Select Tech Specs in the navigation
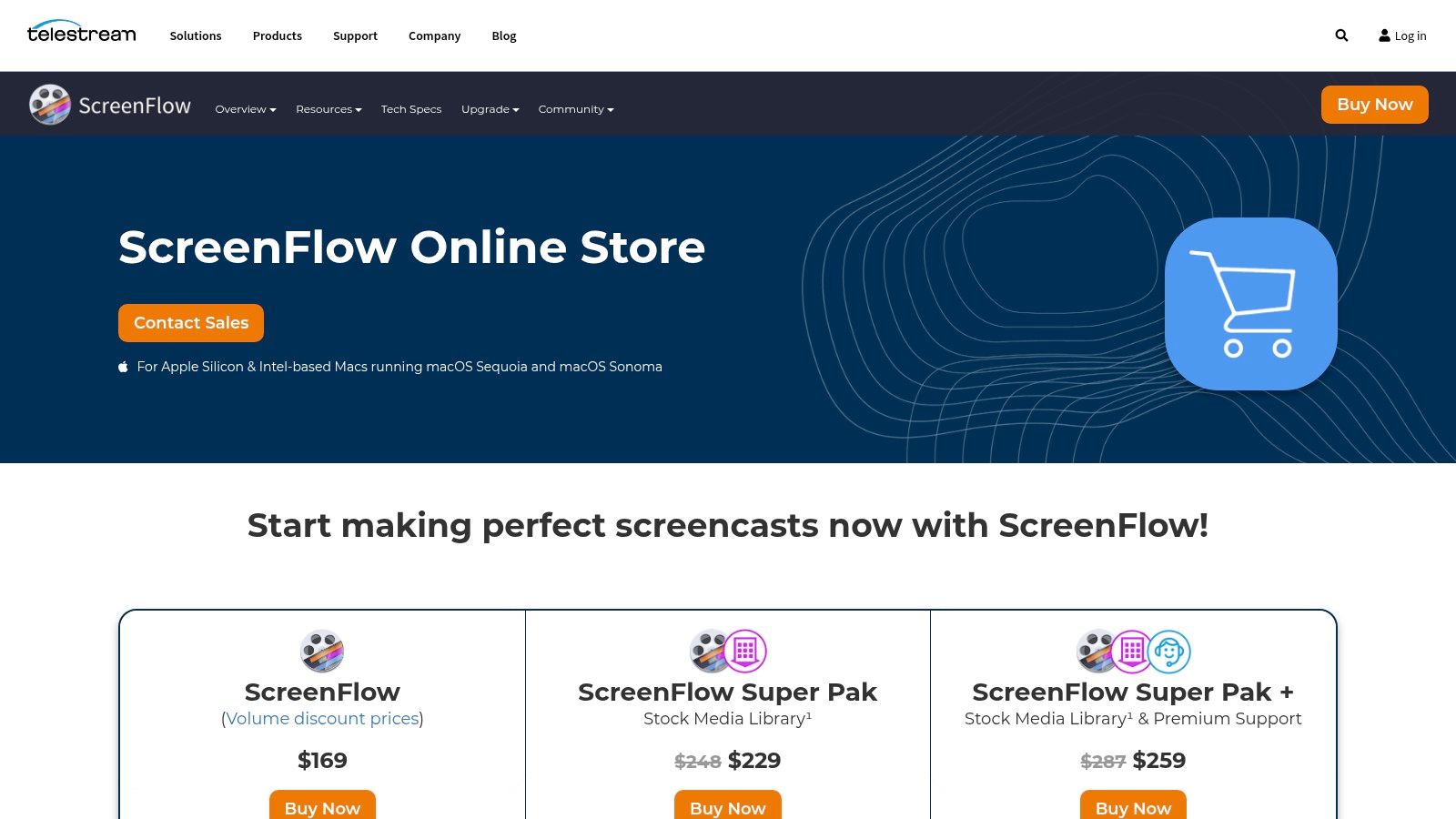This screenshot has height=819, width=1456. (x=410, y=109)
